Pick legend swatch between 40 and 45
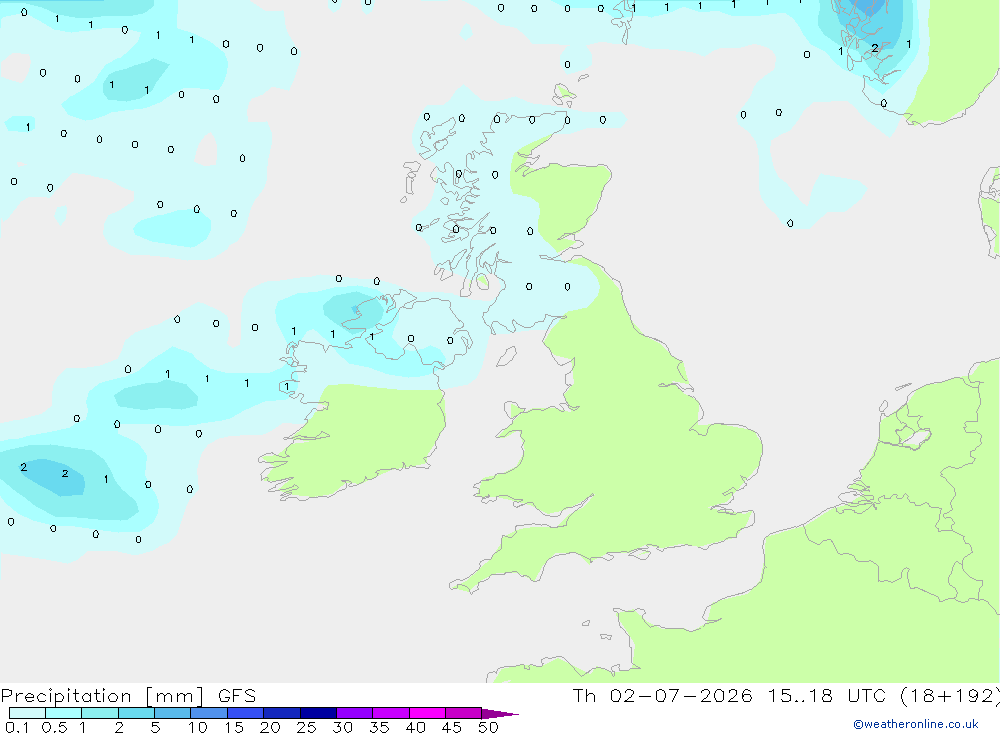Viewport: 1000px width, 733px height. 427,713
